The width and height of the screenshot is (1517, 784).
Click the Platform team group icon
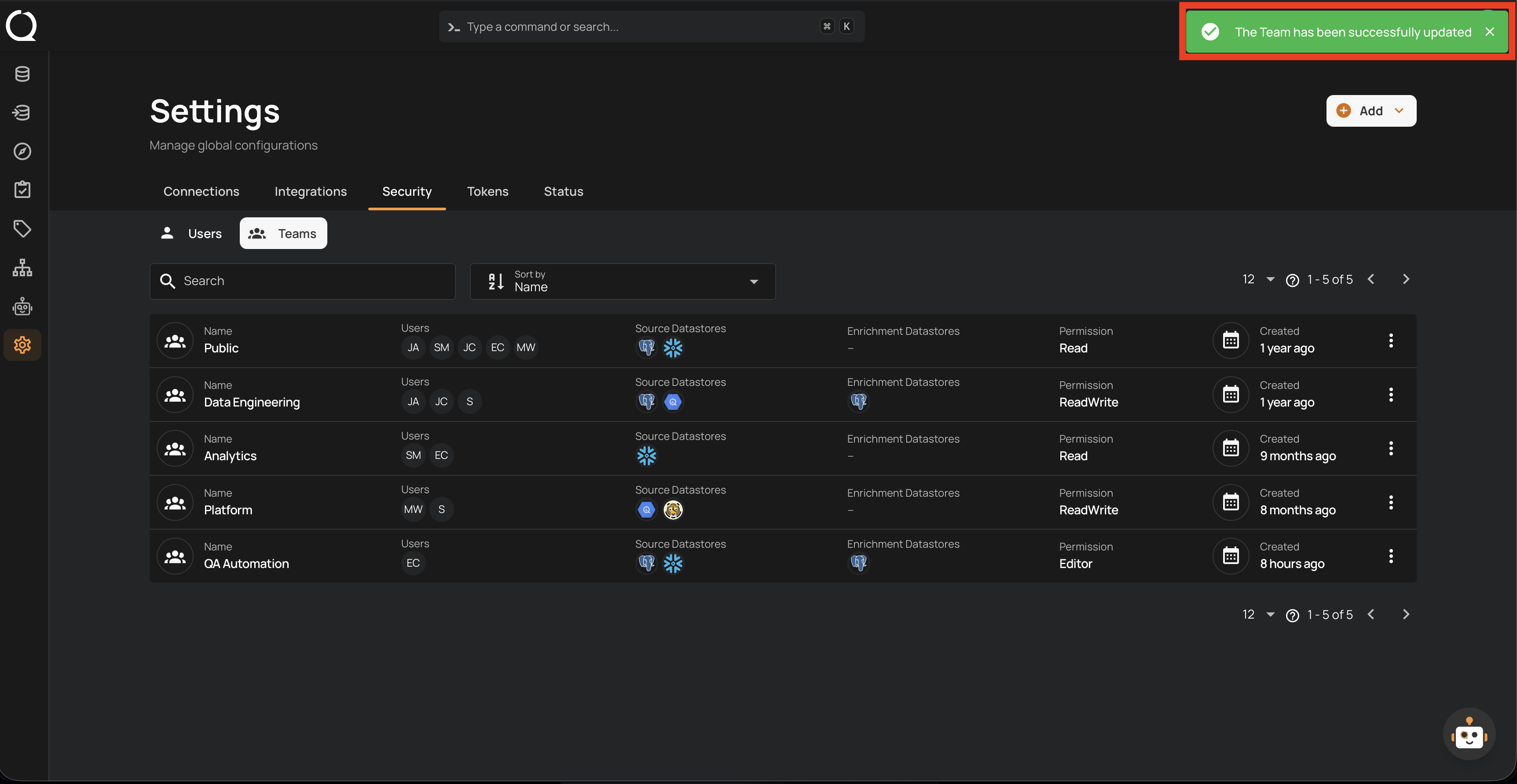click(x=175, y=502)
